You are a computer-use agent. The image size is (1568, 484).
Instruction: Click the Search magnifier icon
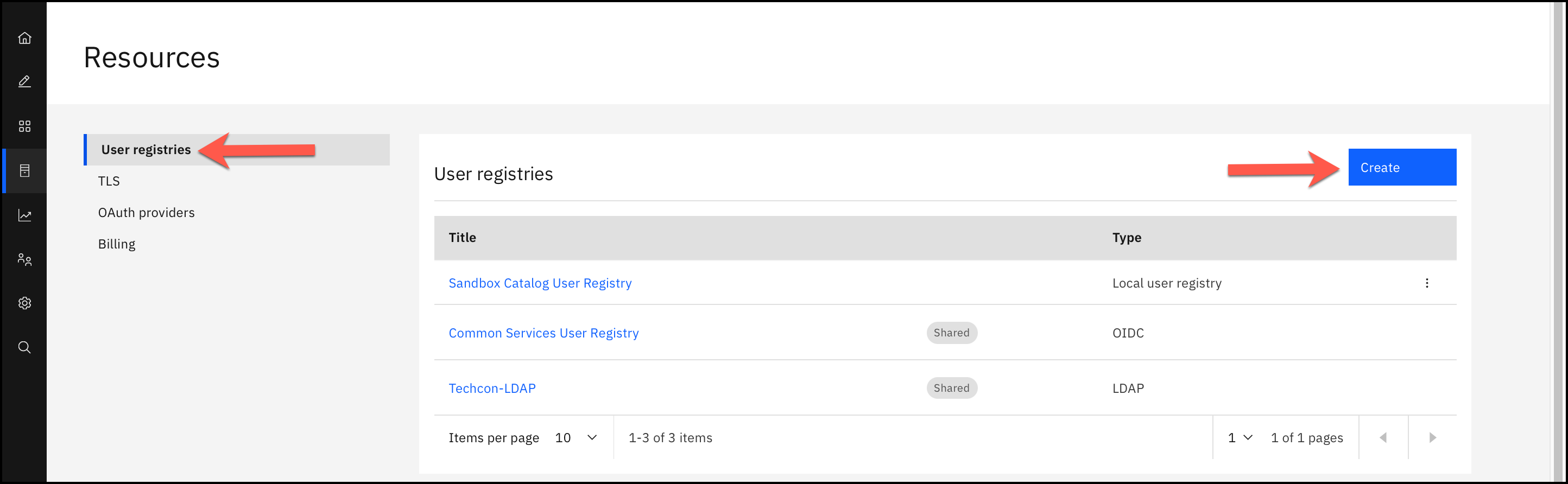pyautogui.click(x=24, y=347)
